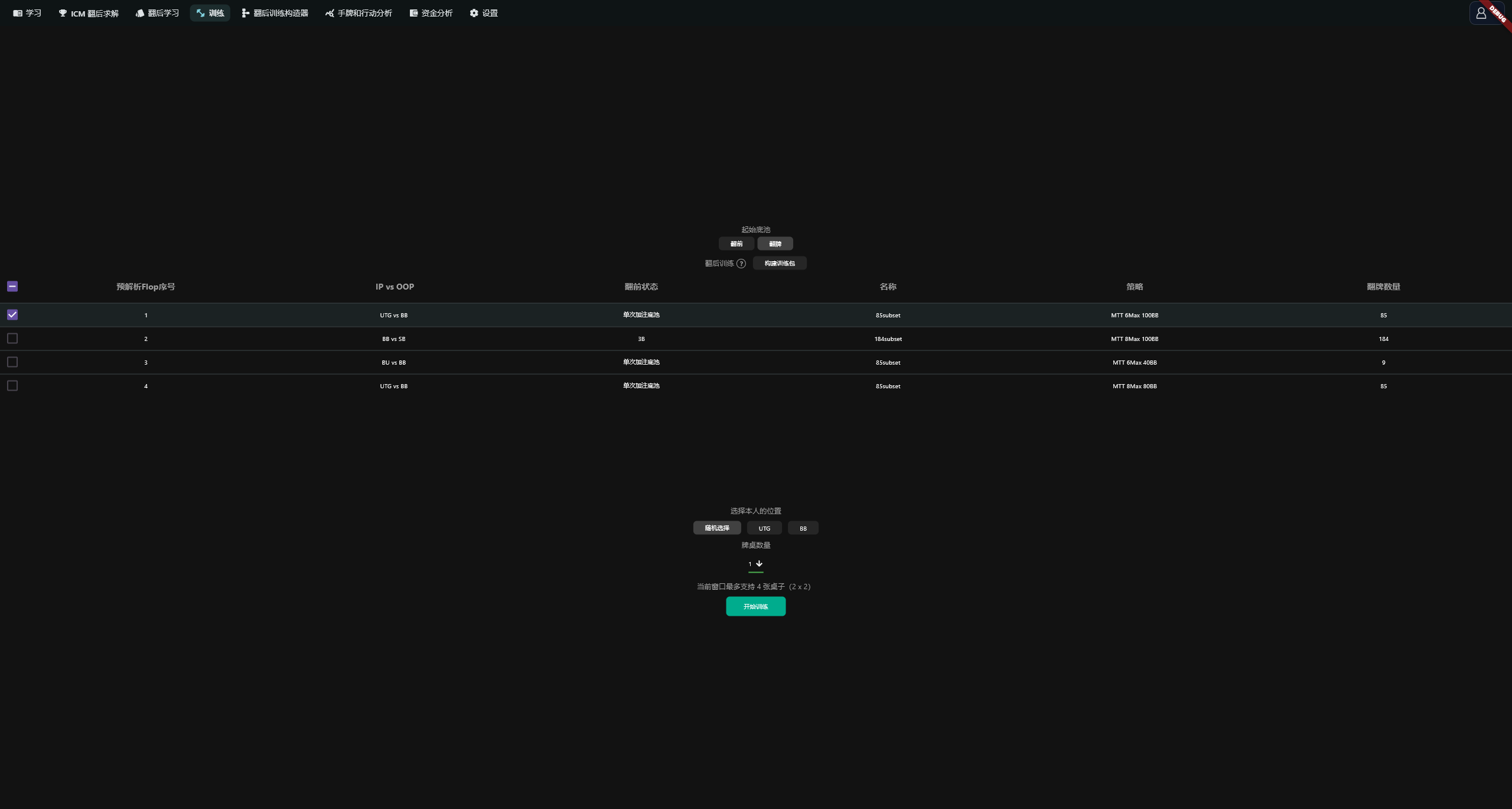Image resolution: width=1512 pixels, height=809 pixels.
Task: Click the 3B preflop state cell
Action: point(641,339)
